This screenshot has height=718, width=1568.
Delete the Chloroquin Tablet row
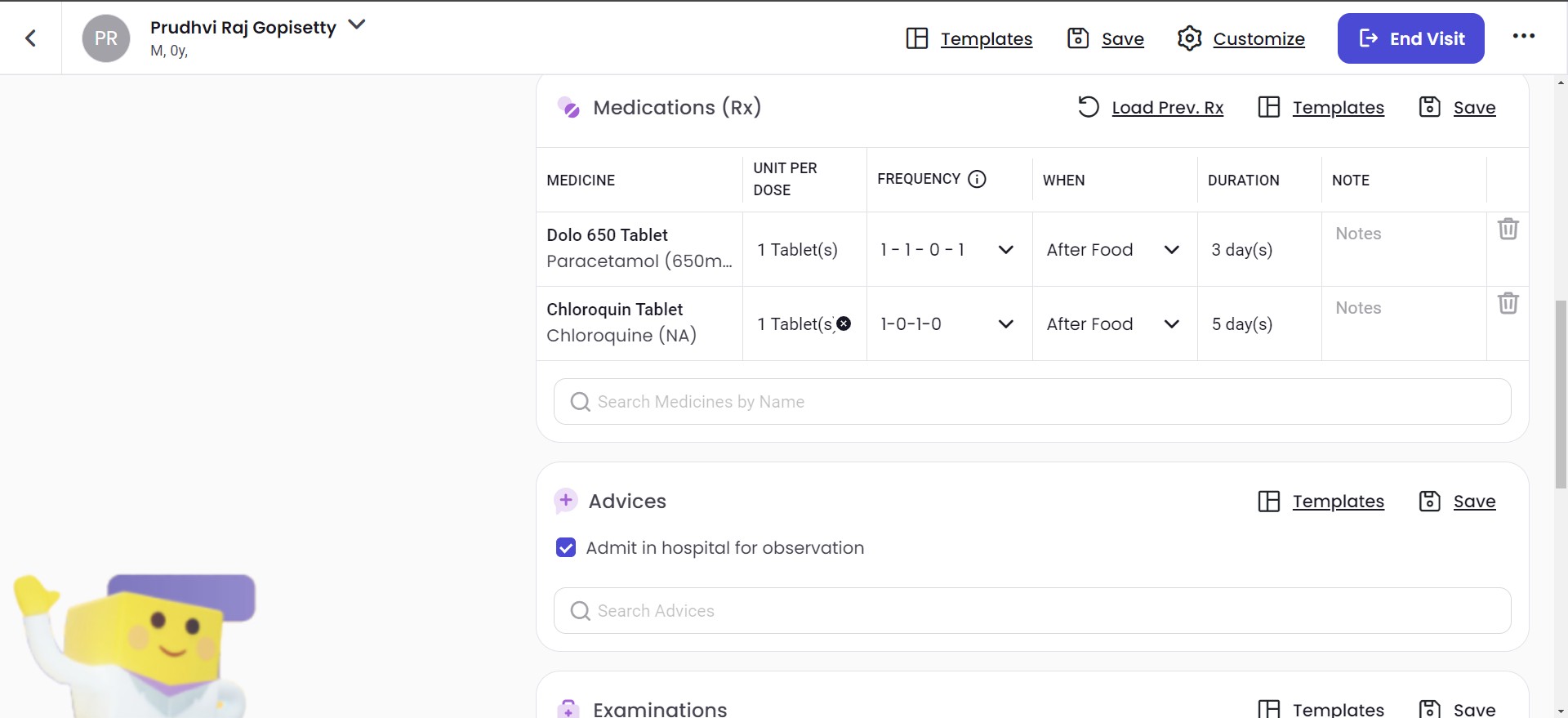pyautogui.click(x=1508, y=304)
